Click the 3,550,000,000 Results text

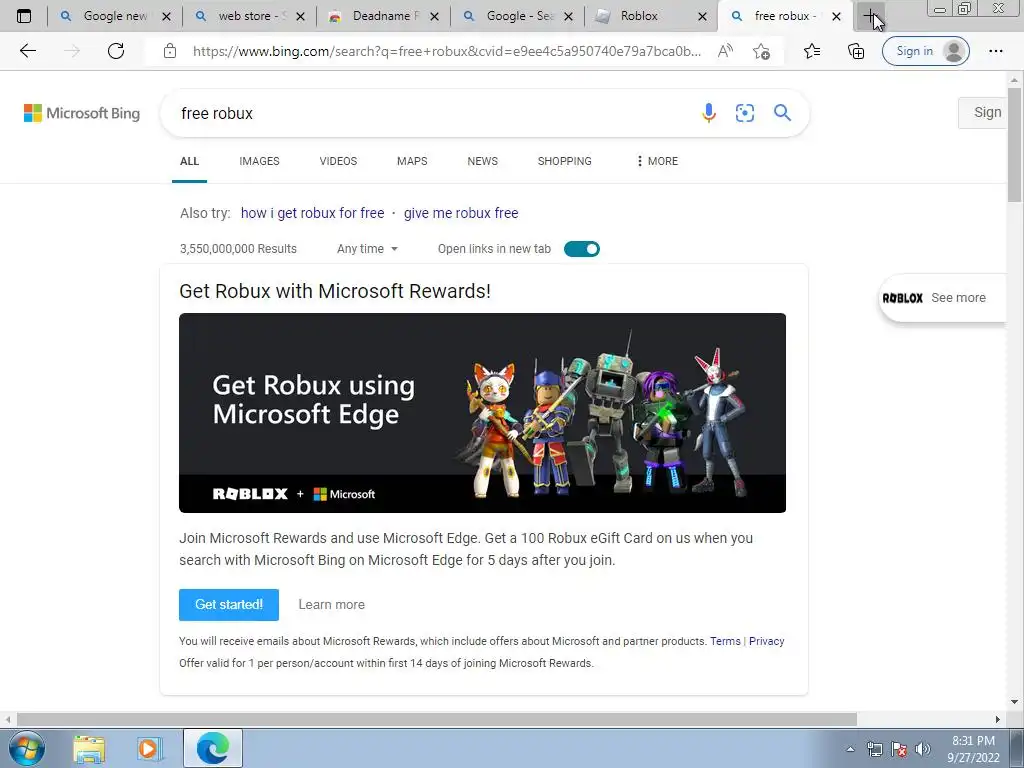238,249
